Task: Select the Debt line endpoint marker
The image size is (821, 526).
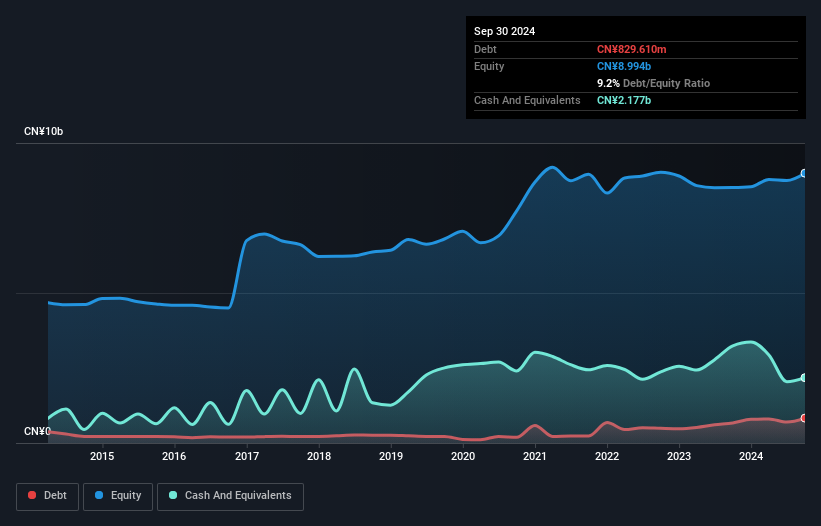Action: coord(803,418)
